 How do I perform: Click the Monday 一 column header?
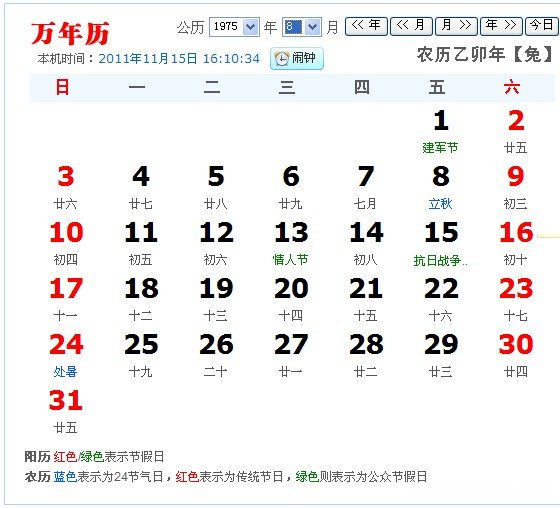[137, 88]
